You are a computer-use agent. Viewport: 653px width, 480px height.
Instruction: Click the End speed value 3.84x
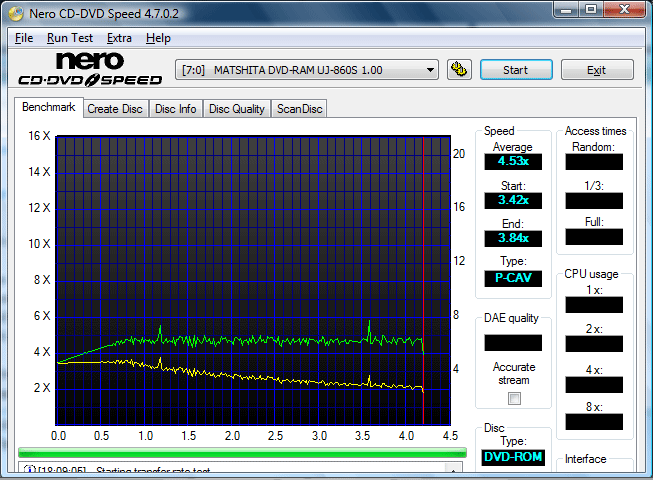(513, 239)
